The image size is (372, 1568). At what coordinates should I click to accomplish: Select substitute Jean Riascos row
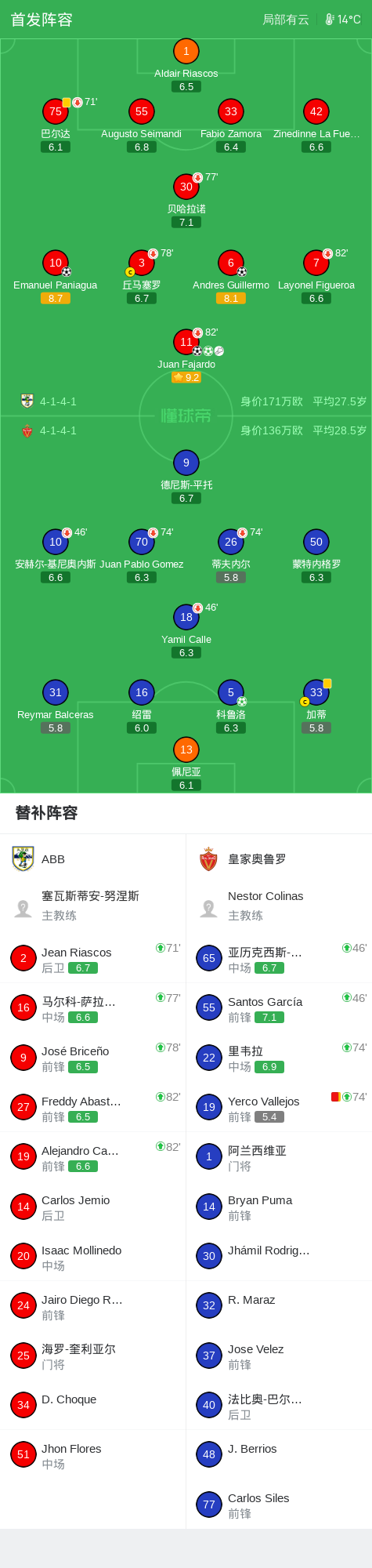pos(92,958)
